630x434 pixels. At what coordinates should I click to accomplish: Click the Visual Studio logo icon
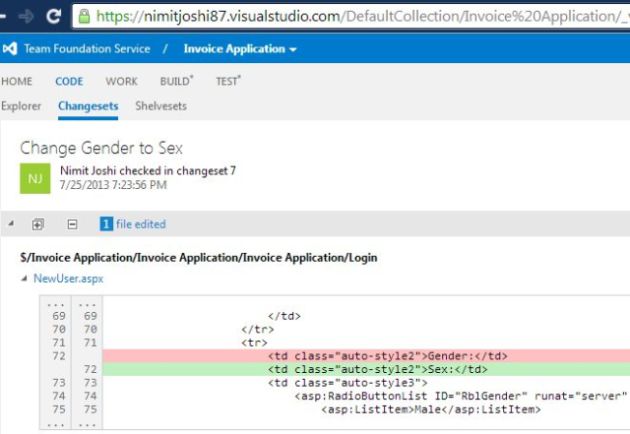tap(10, 49)
